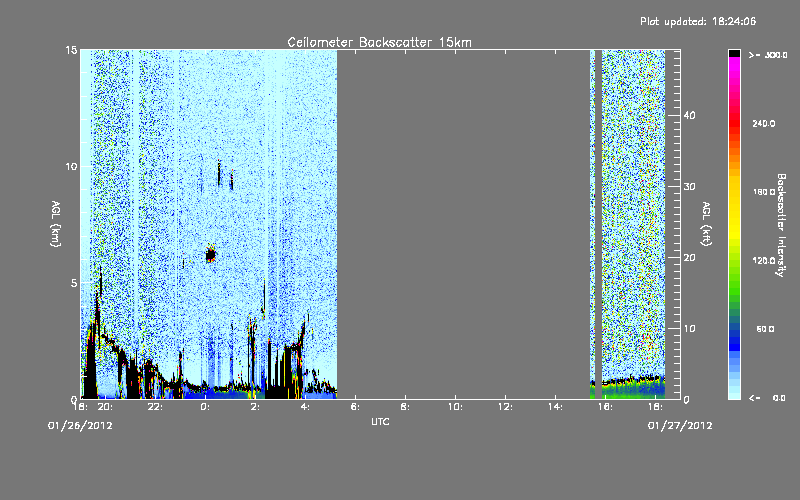The image size is (800, 500).
Task: Click the "2:" time tick label
Action: click(255, 407)
